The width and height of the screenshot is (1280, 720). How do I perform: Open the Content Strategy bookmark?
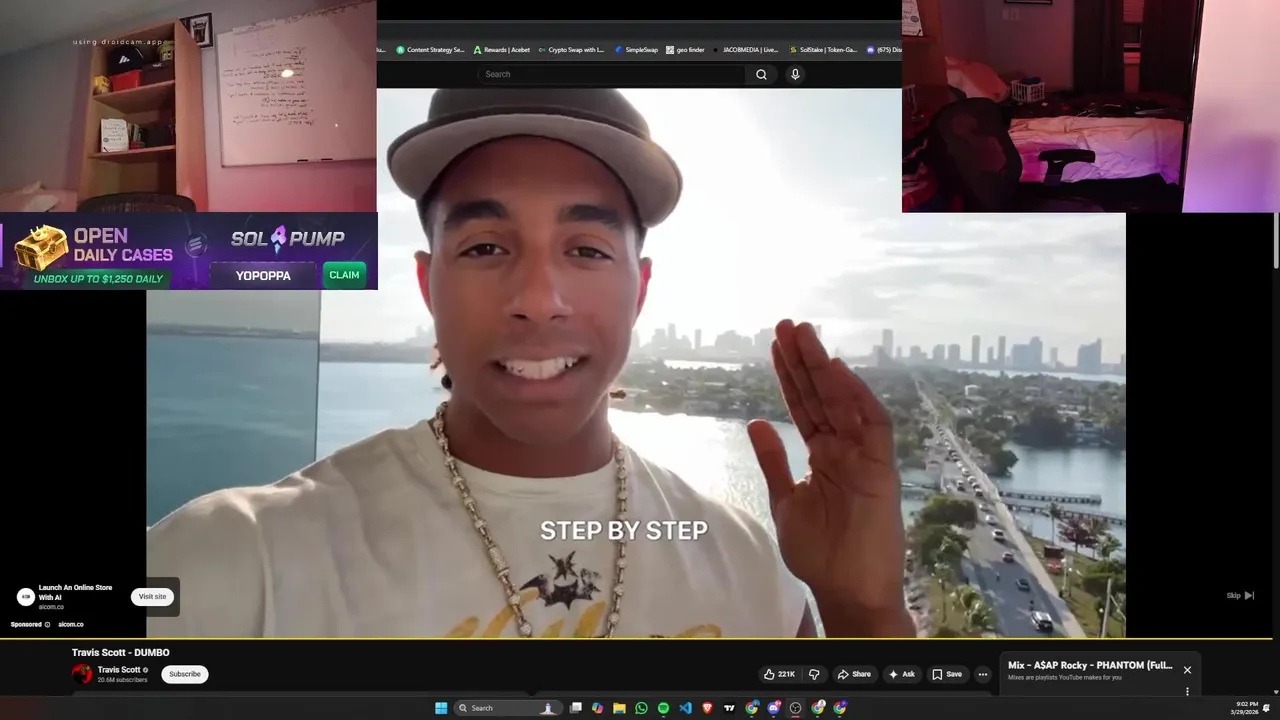click(430, 50)
